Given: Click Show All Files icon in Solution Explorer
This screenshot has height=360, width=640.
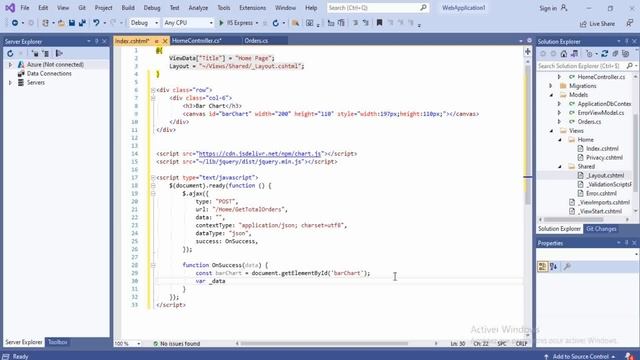Looking at the screenshot, I should (625, 53).
